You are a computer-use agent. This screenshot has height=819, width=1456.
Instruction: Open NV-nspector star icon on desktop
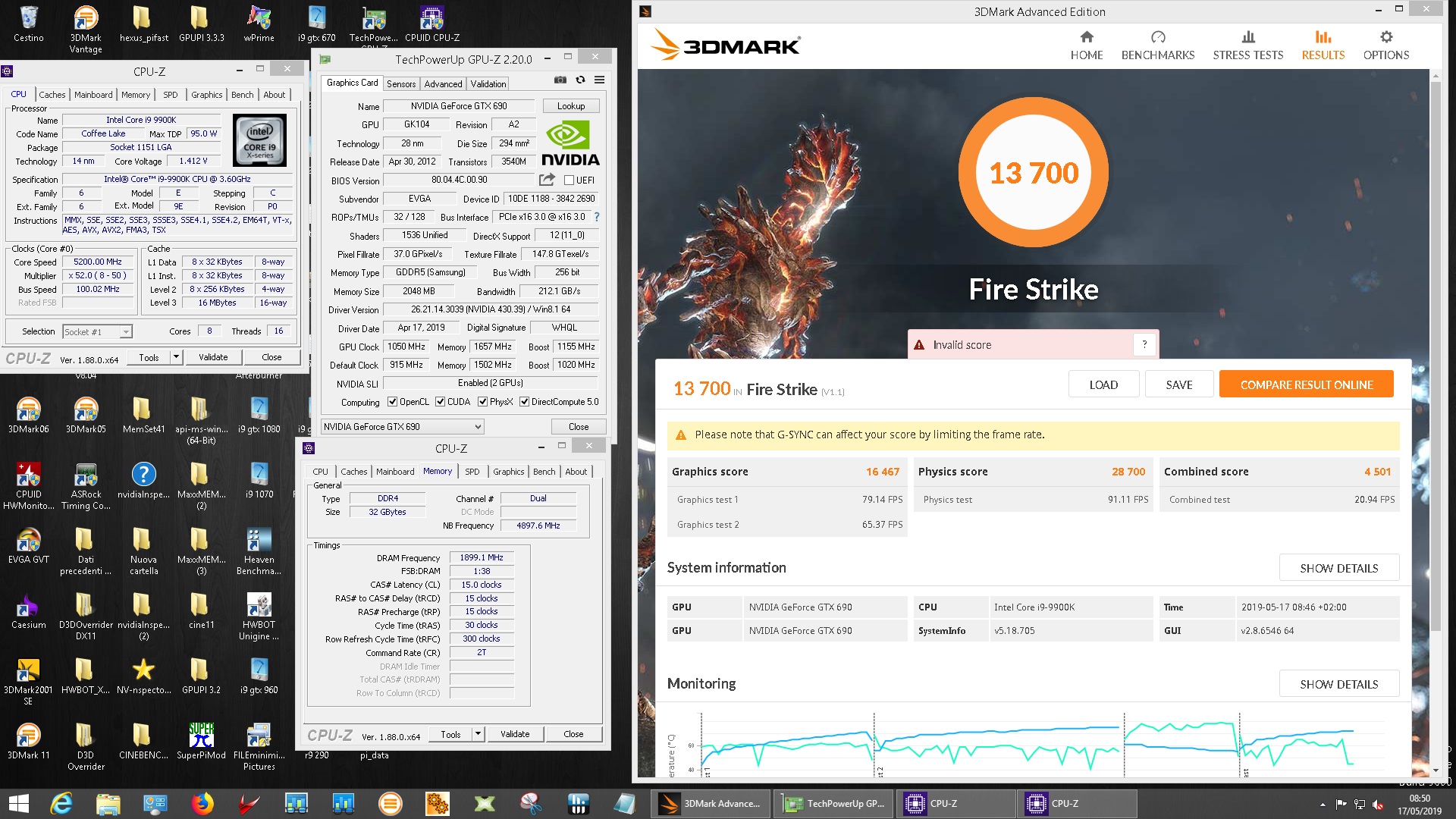(143, 675)
